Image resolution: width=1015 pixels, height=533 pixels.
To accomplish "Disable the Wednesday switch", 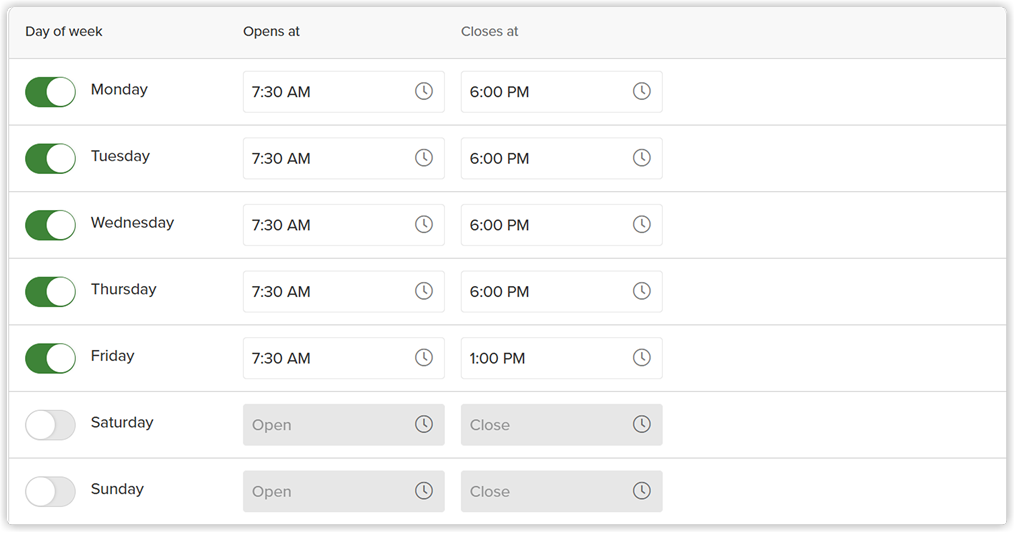I will 50,225.
